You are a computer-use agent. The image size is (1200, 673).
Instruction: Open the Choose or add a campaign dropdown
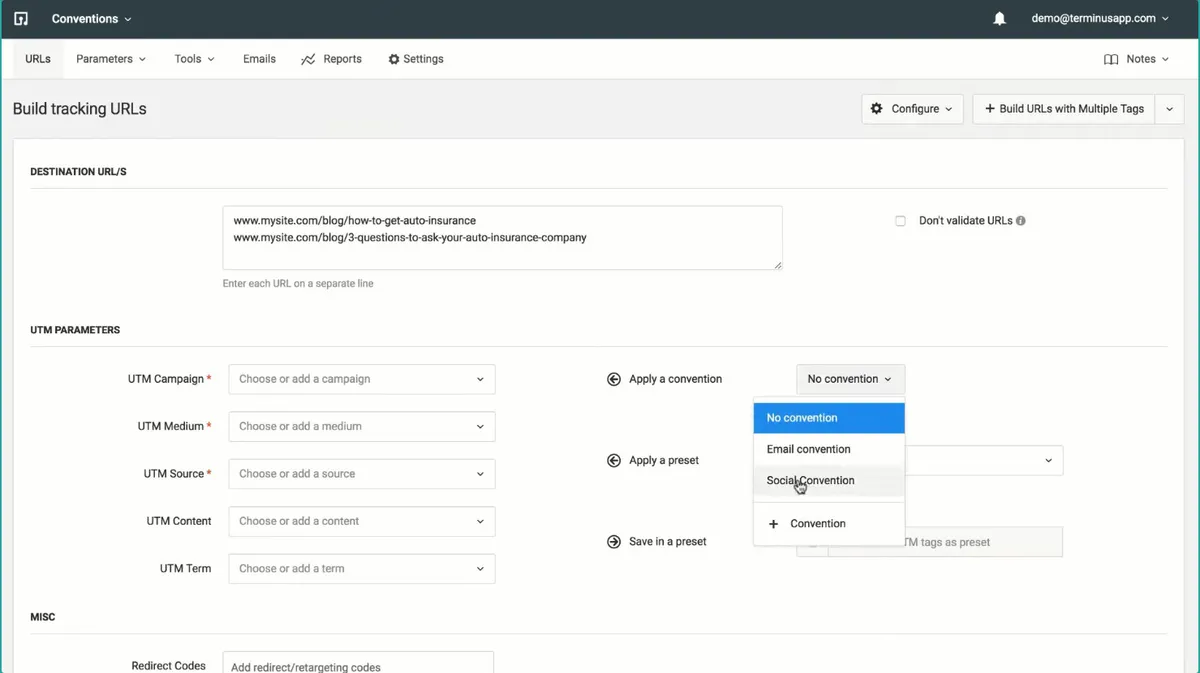click(x=361, y=379)
